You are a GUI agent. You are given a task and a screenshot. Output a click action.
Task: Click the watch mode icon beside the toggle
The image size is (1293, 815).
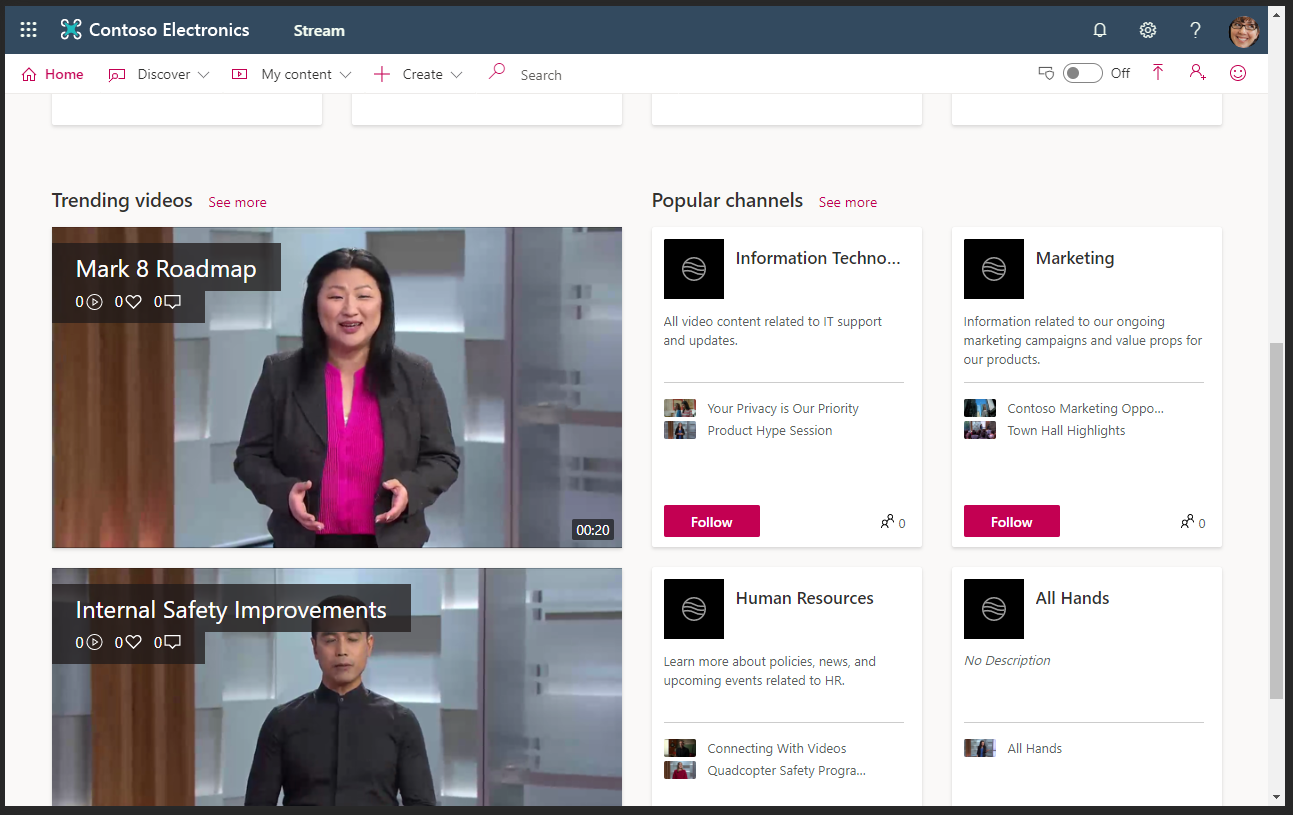(x=1046, y=73)
